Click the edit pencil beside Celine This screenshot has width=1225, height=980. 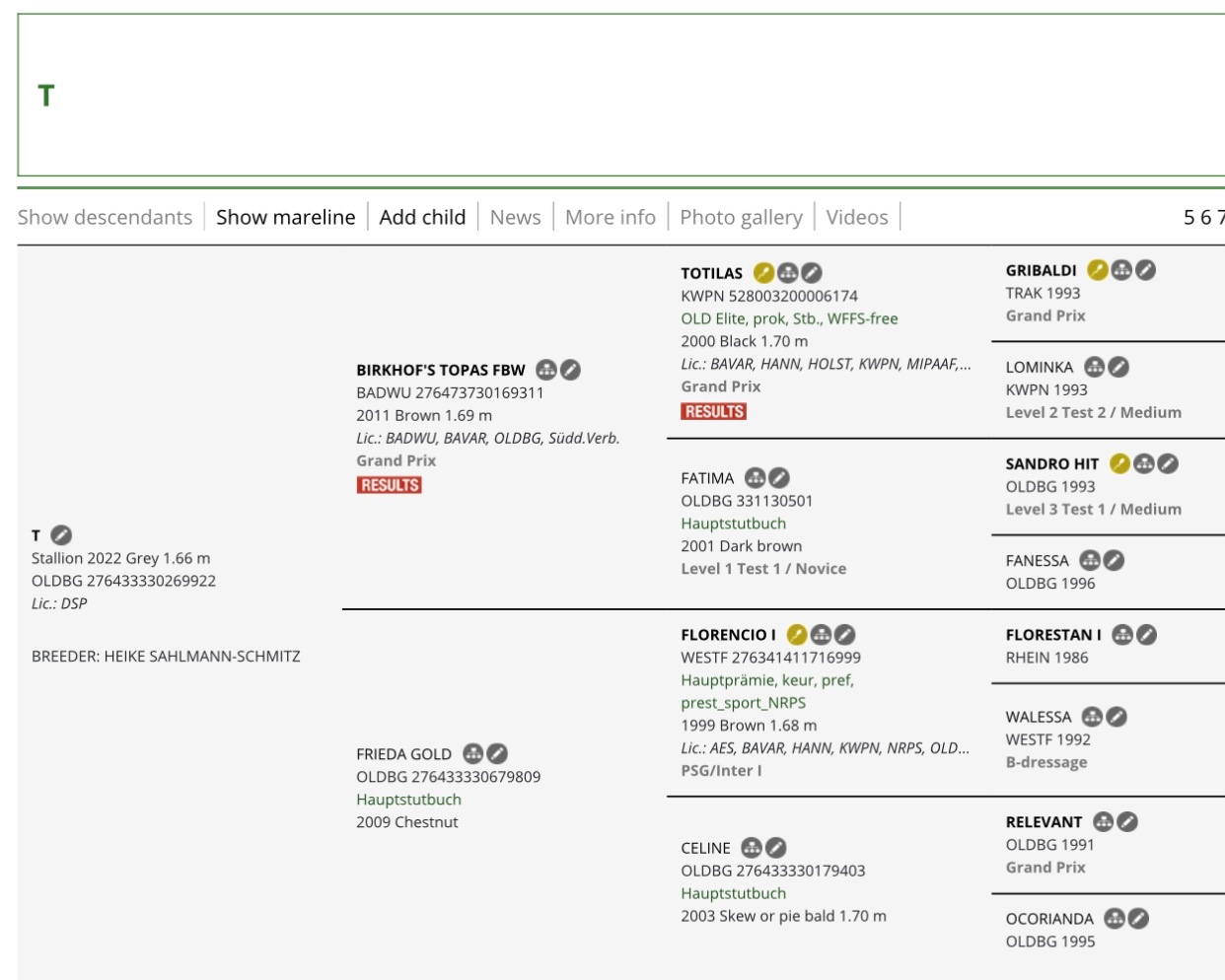(776, 848)
